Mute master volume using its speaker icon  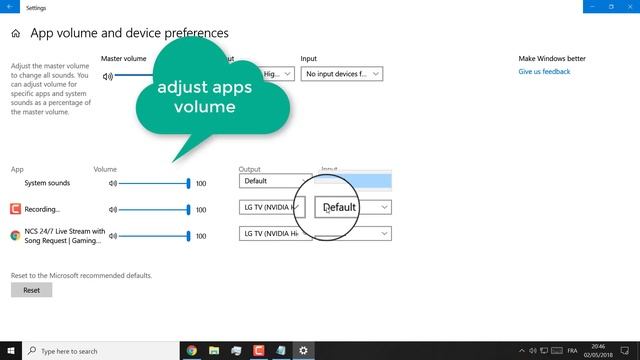[x=108, y=76]
